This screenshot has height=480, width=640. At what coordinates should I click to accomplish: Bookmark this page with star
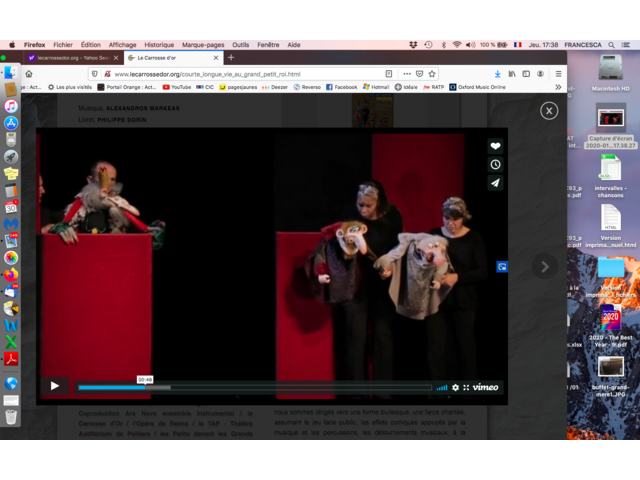coord(432,74)
